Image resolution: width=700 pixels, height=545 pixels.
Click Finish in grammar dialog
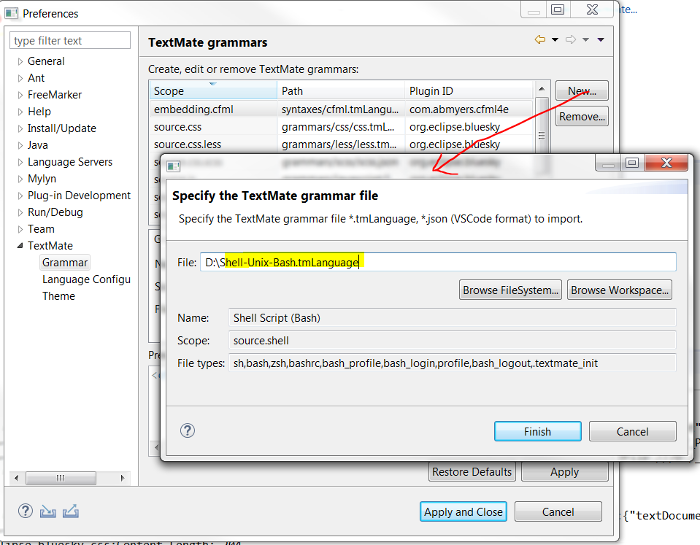(538, 432)
